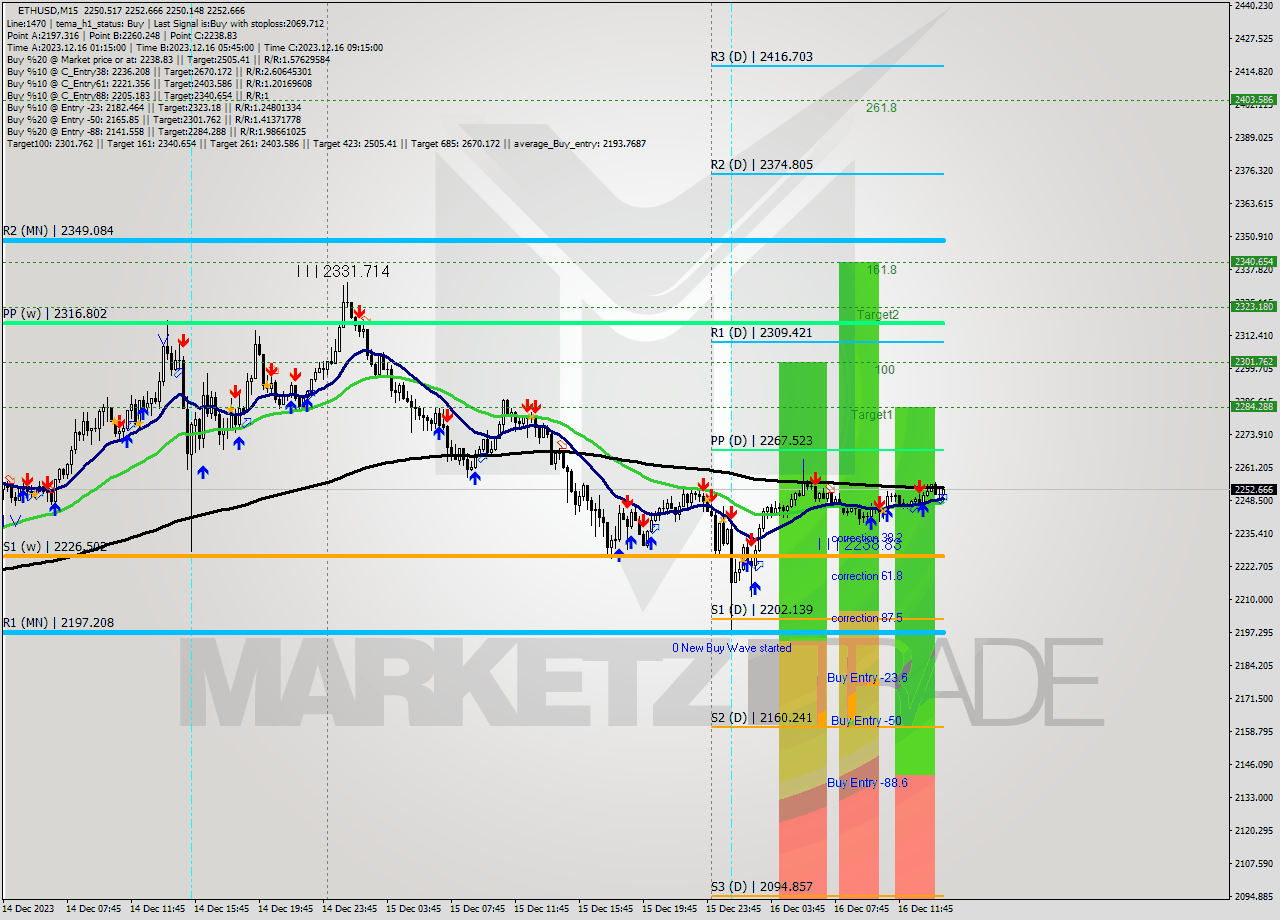Screen dimensions: 1280x920
Task: Select the Target2 label
Action: (x=877, y=314)
